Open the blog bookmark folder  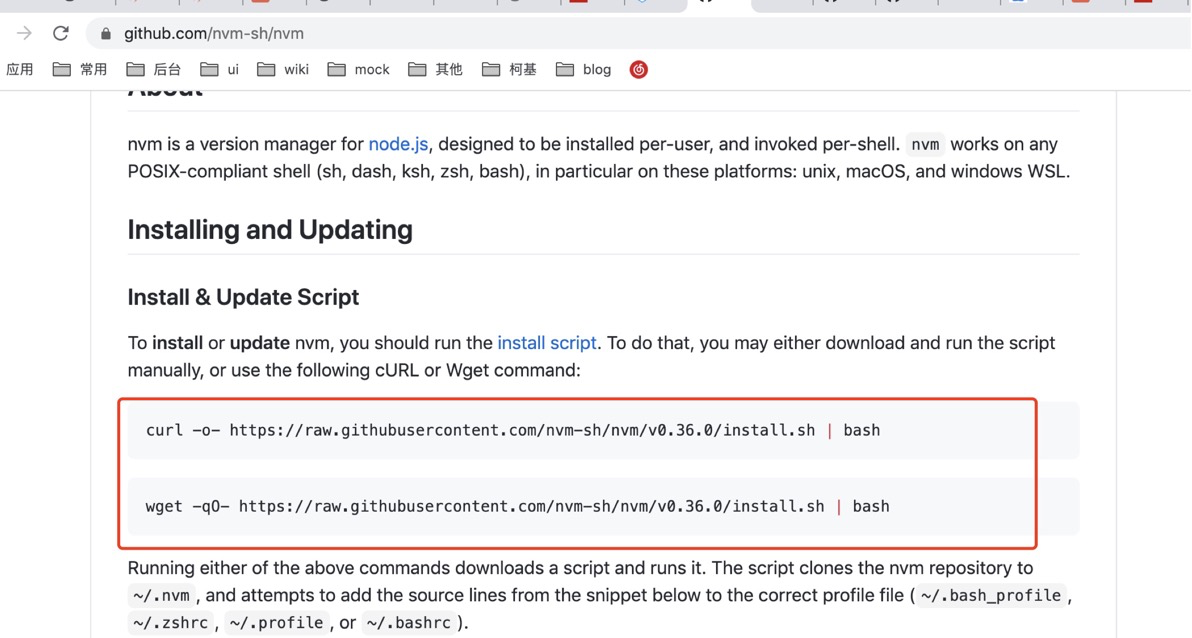coord(584,69)
